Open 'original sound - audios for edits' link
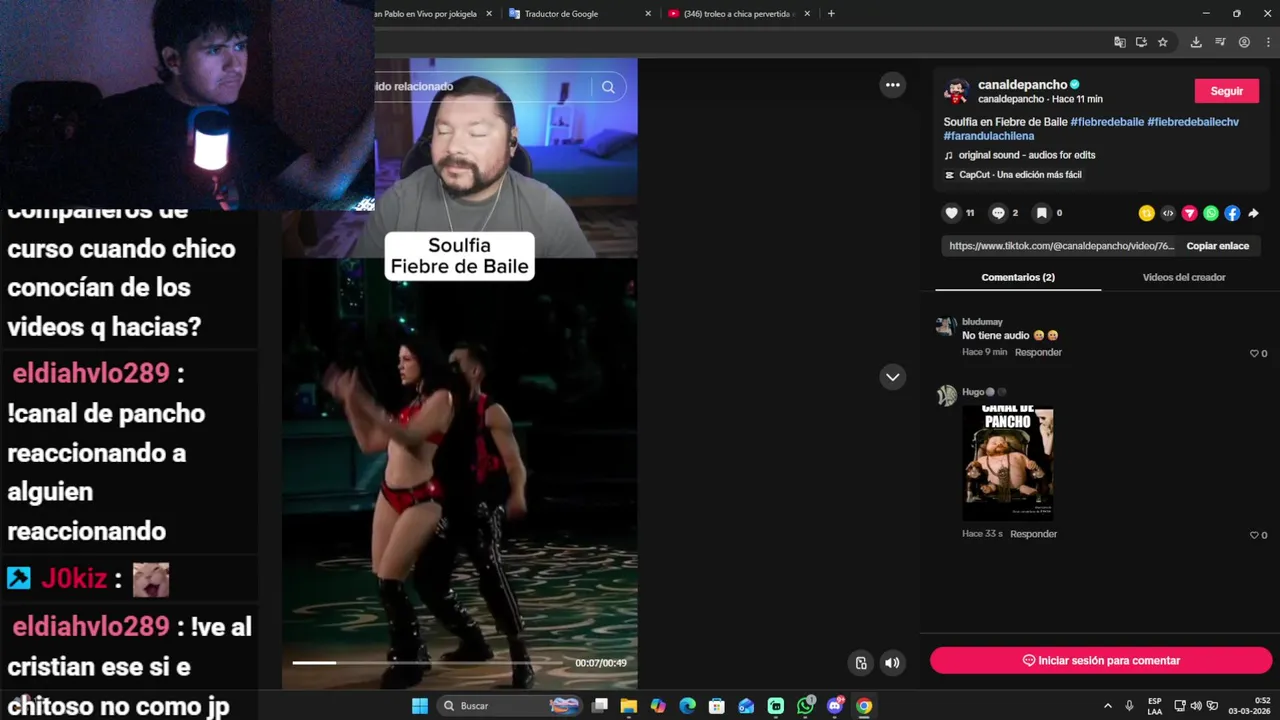The height and width of the screenshot is (720, 1280). (x=1027, y=155)
